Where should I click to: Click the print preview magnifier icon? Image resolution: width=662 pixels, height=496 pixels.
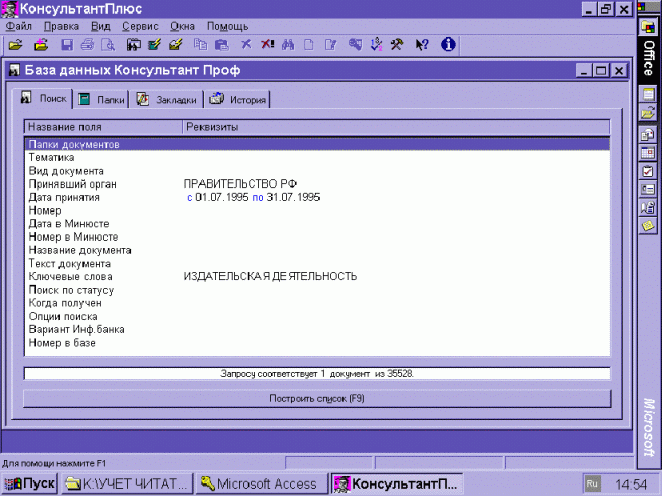click(x=109, y=44)
